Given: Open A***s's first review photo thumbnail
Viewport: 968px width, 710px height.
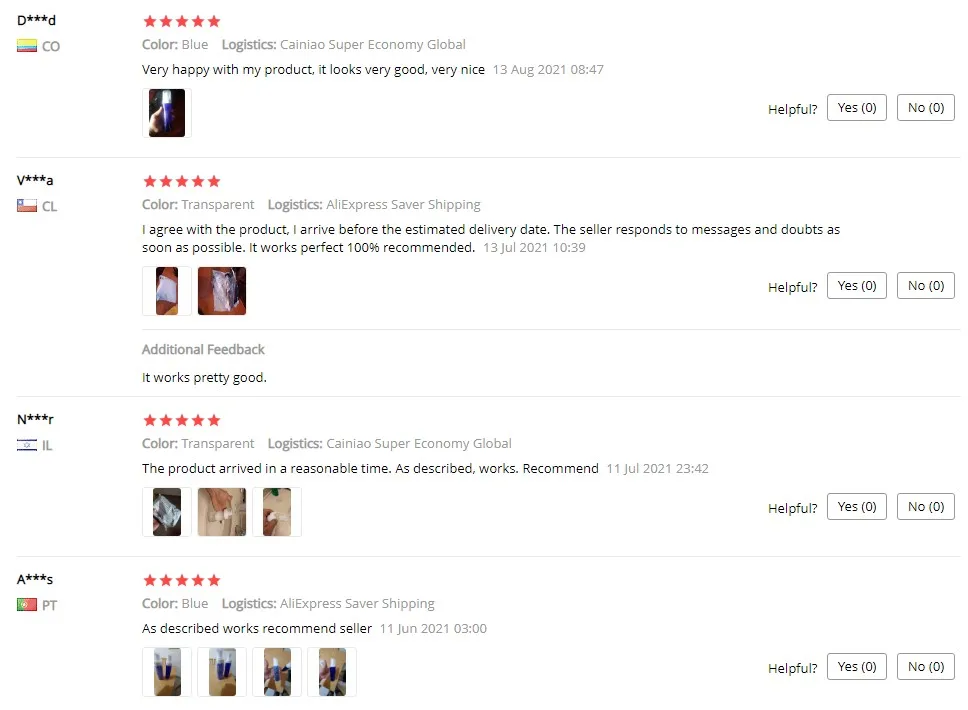Looking at the screenshot, I should click(x=167, y=672).
